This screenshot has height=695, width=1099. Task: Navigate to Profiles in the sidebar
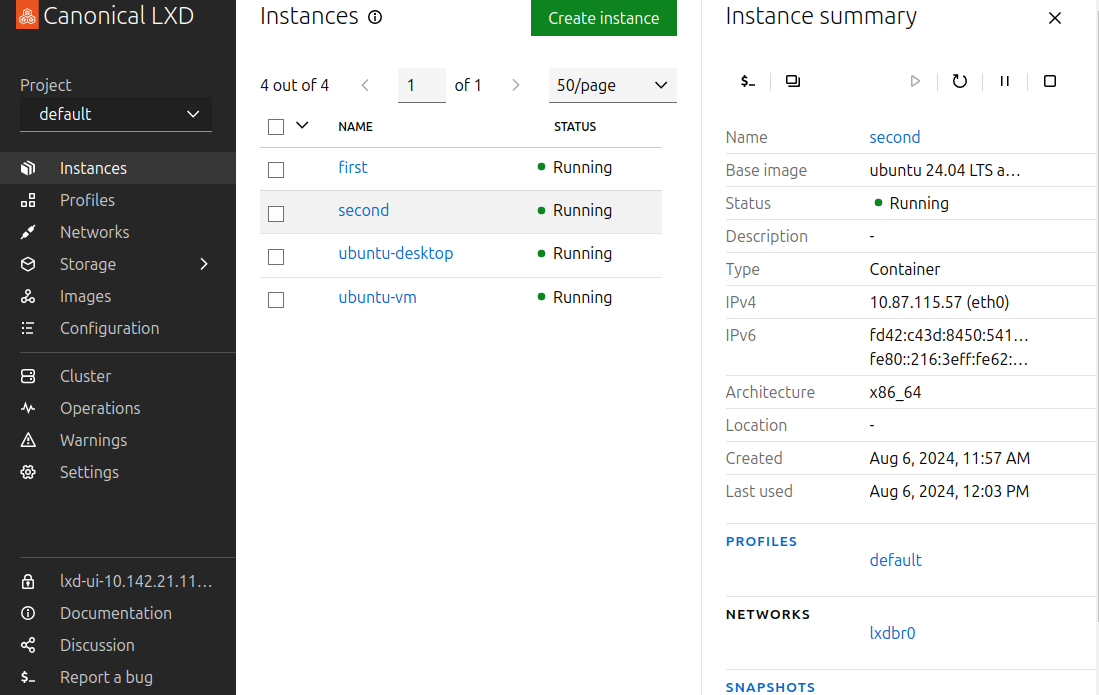click(87, 200)
